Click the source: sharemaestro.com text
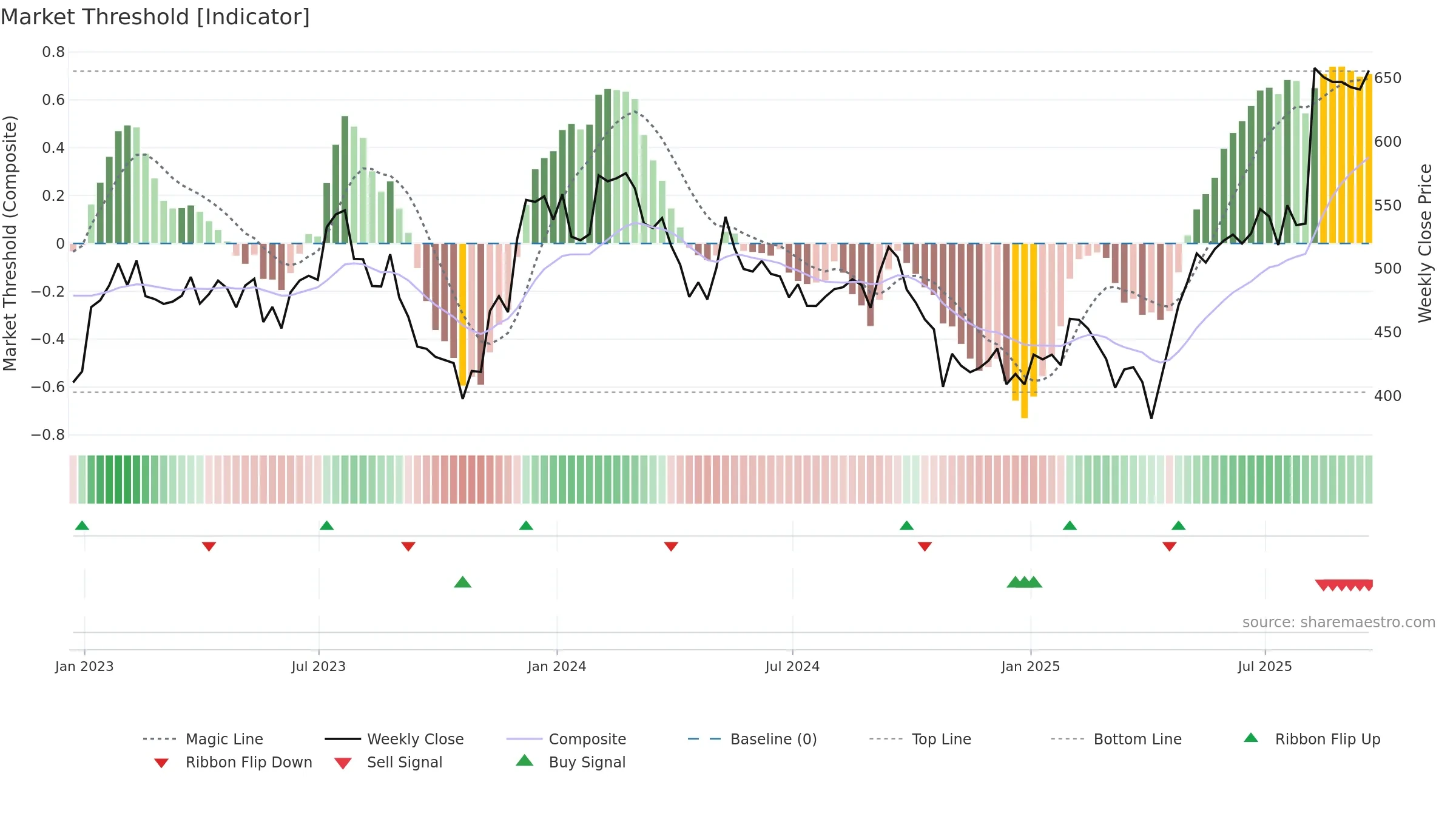Image resolution: width=1456 pixels, height=819 pixels. click(x=1339, y=622)
